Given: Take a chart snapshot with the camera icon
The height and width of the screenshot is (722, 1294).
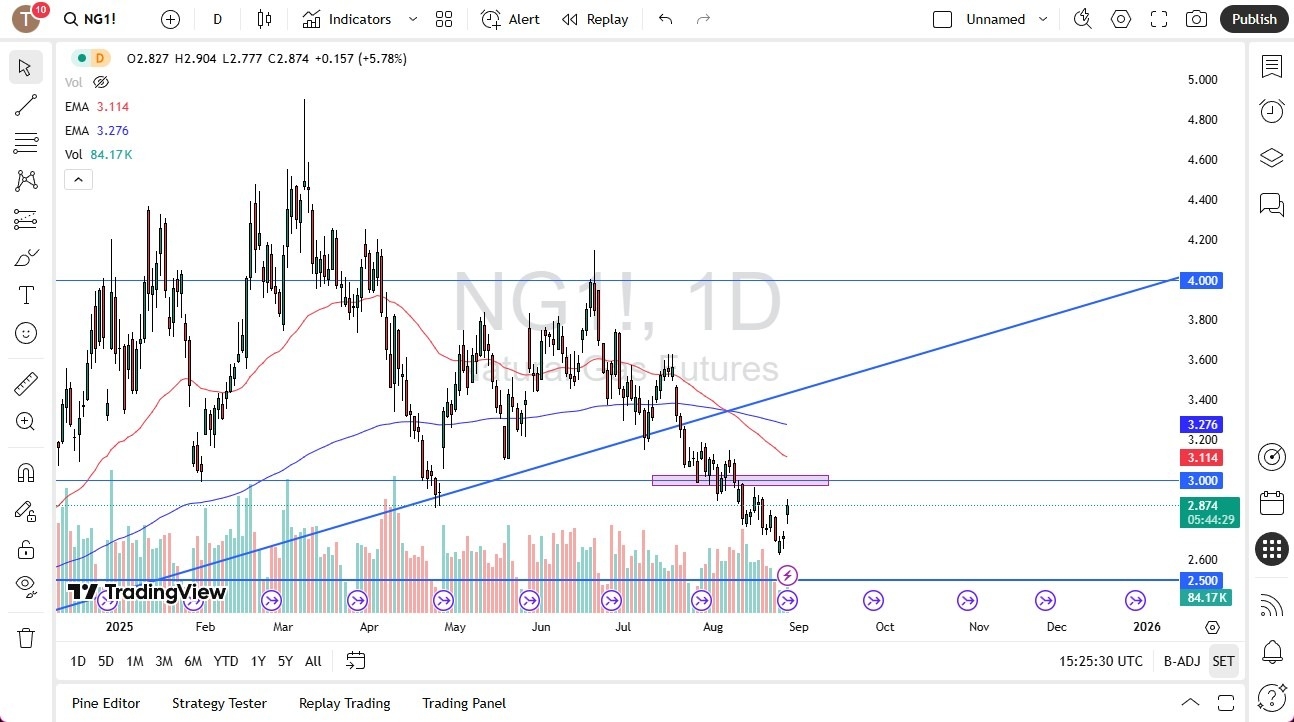Looking at the screenshot, I should [1196, 18].
